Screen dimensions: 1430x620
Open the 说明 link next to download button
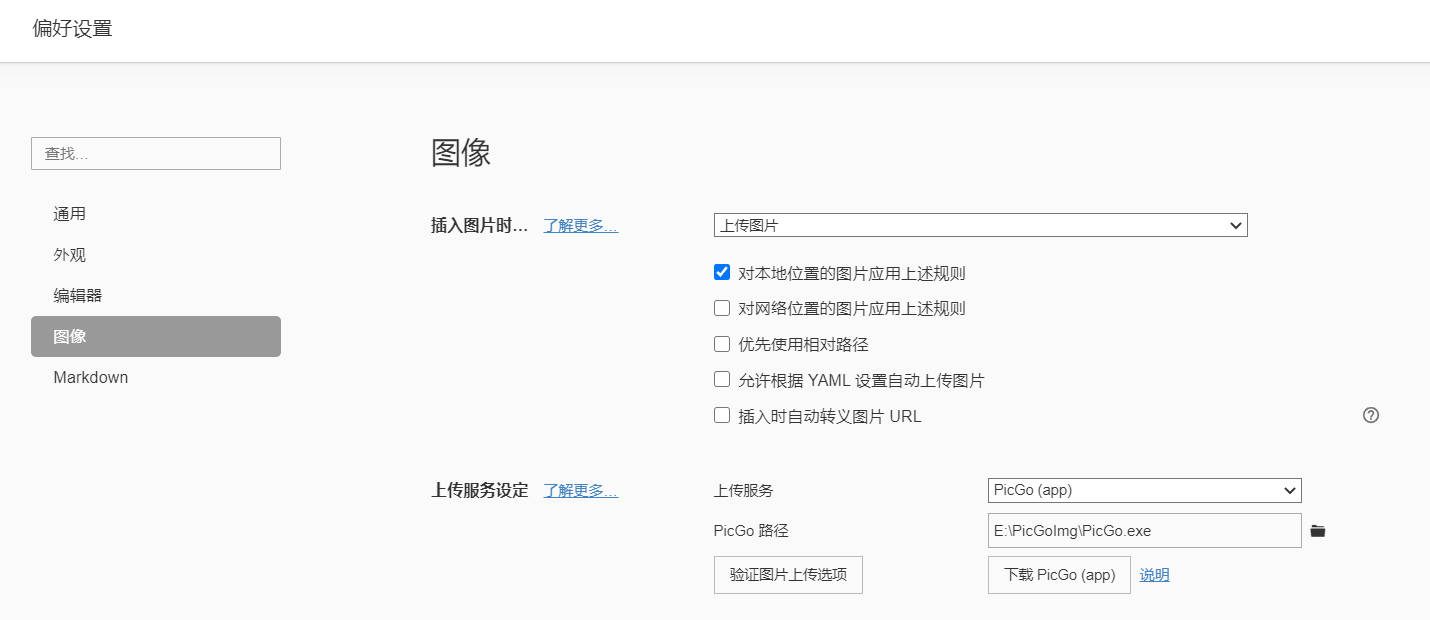(x=1154, y=575)
